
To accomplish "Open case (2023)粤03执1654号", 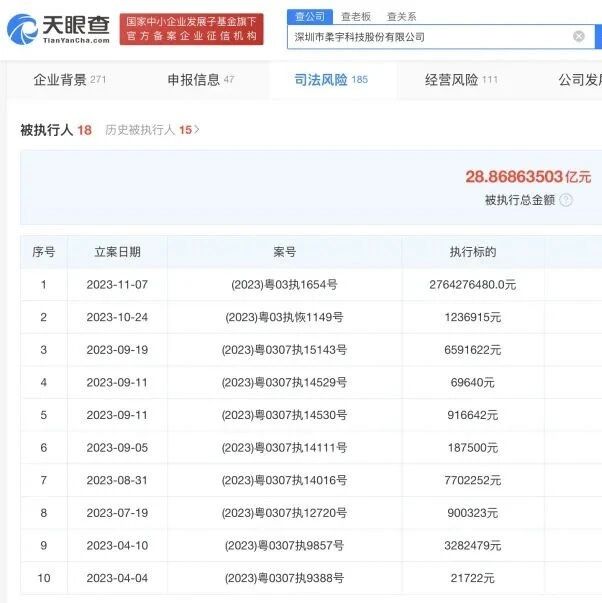I will click(284, 285).
